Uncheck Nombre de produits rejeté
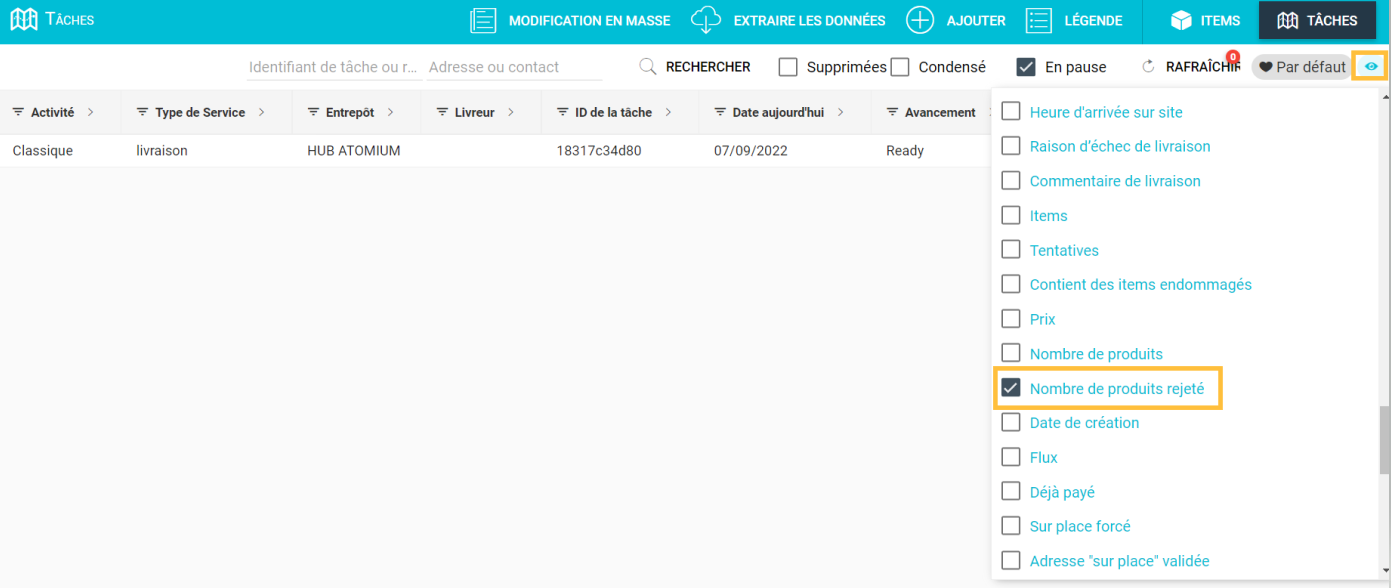This screenshot has height=588, width=1391. click(1011, 388)
